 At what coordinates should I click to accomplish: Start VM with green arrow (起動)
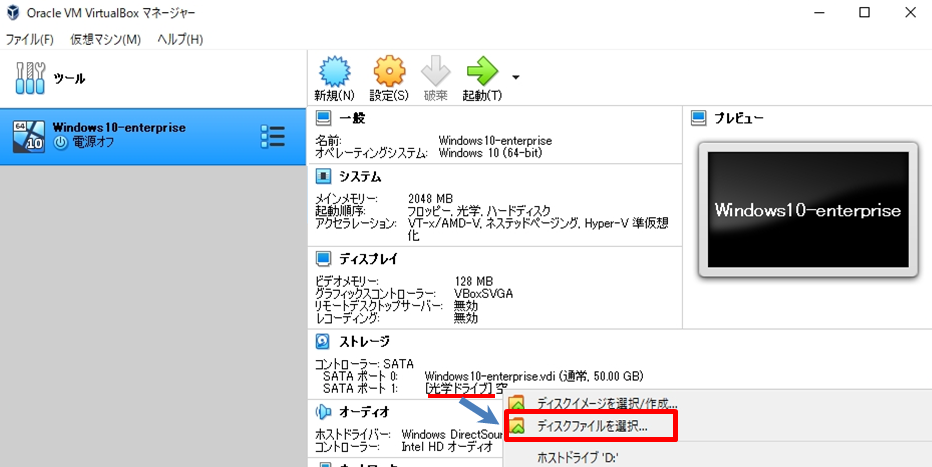click(482, 71)
